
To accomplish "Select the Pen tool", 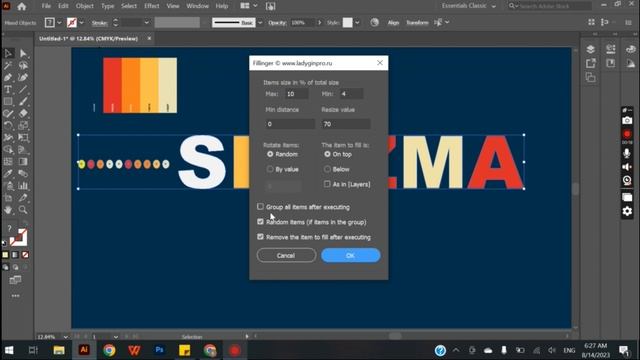I will point(8,78).
